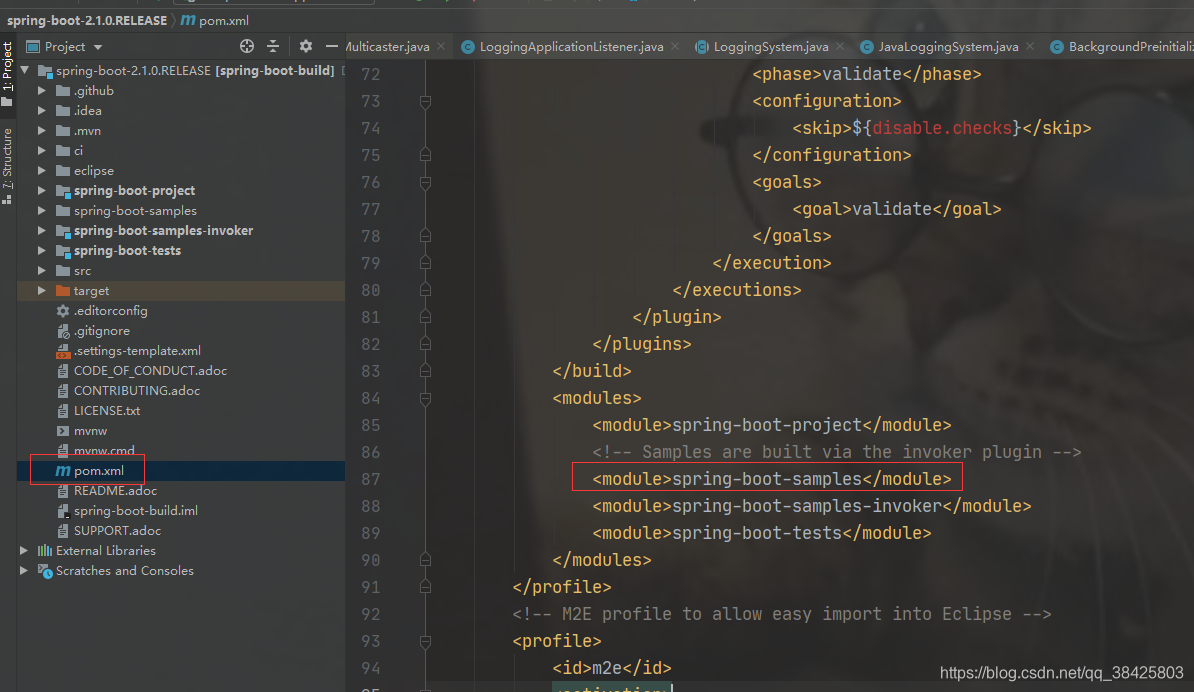Select SUPPORT.adoc file
The height and width of the screenshot is (692, 1194).
coord(117,531)
